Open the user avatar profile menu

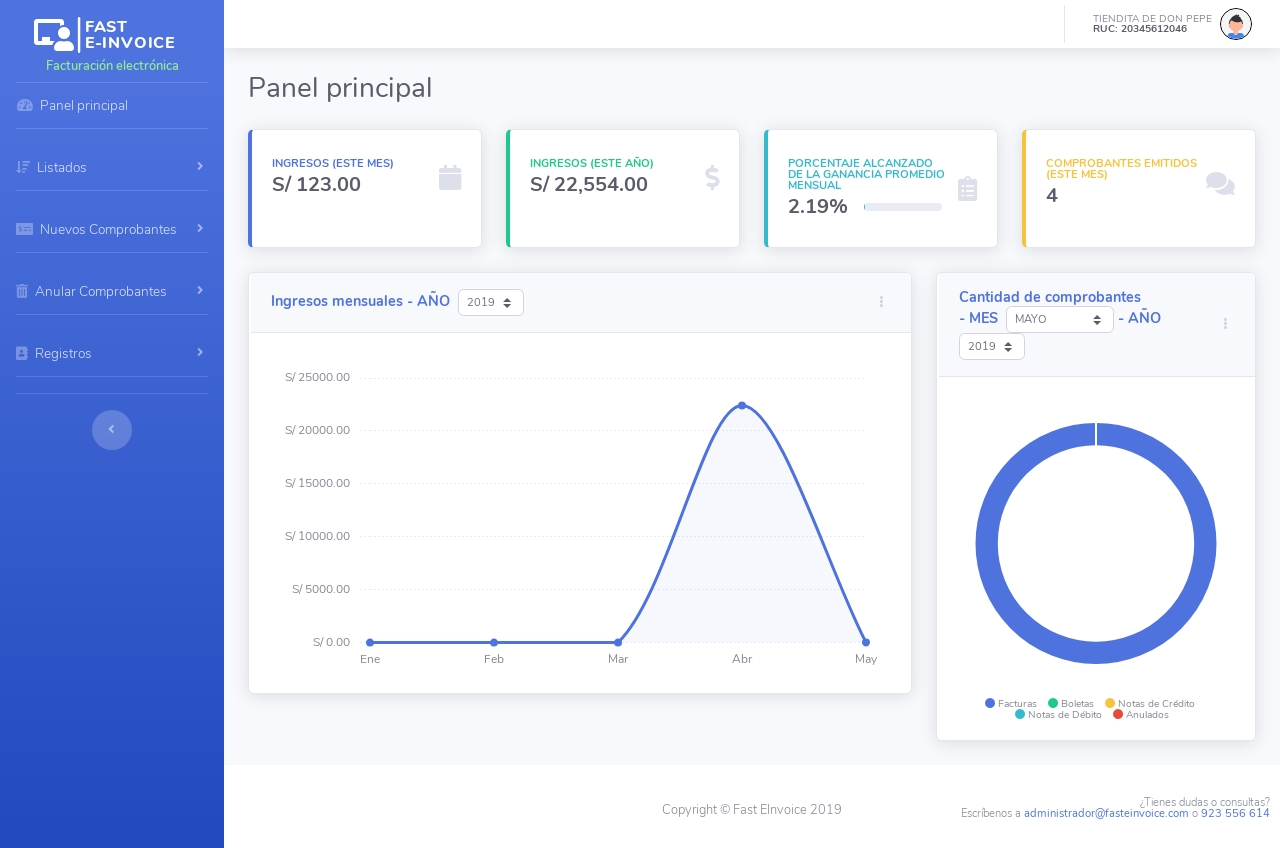click(1236, 24)
